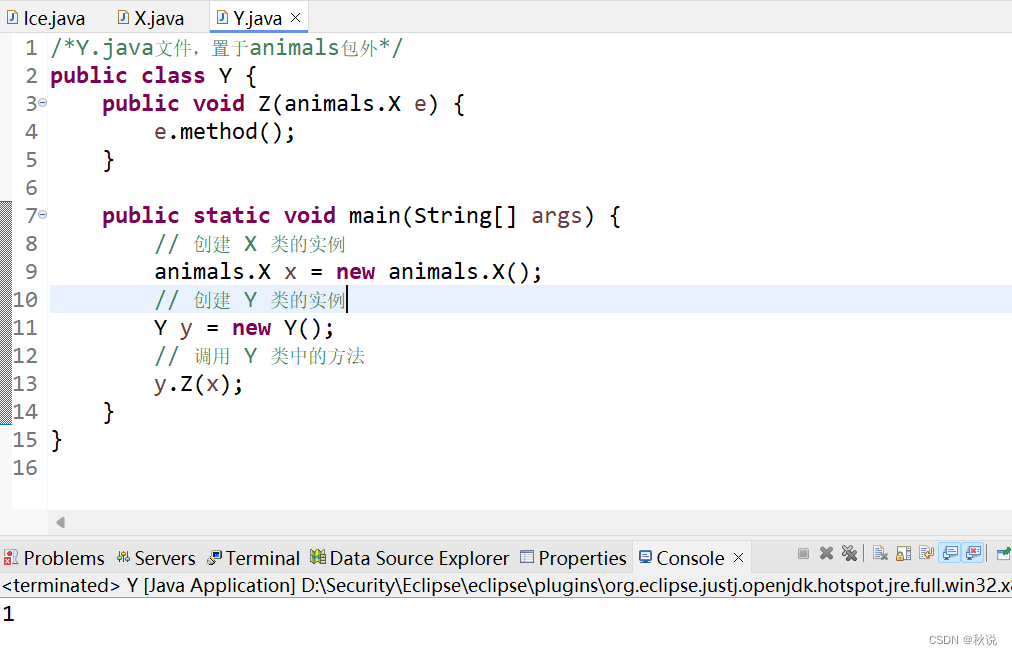
Task: Click Remove All Terminated Launches icon
Action: [x=849, y=554]
